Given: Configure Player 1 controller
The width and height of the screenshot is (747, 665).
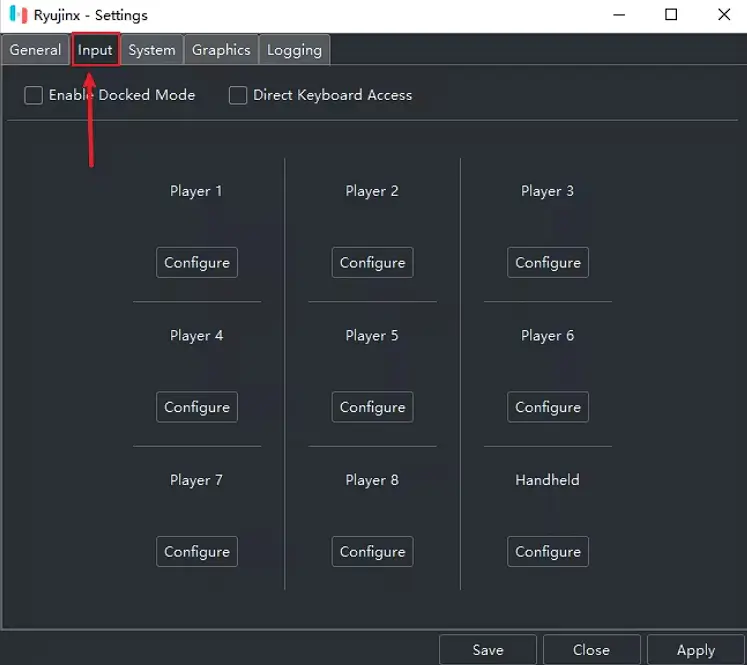Looking at the screenshot, I should (197, 262).
